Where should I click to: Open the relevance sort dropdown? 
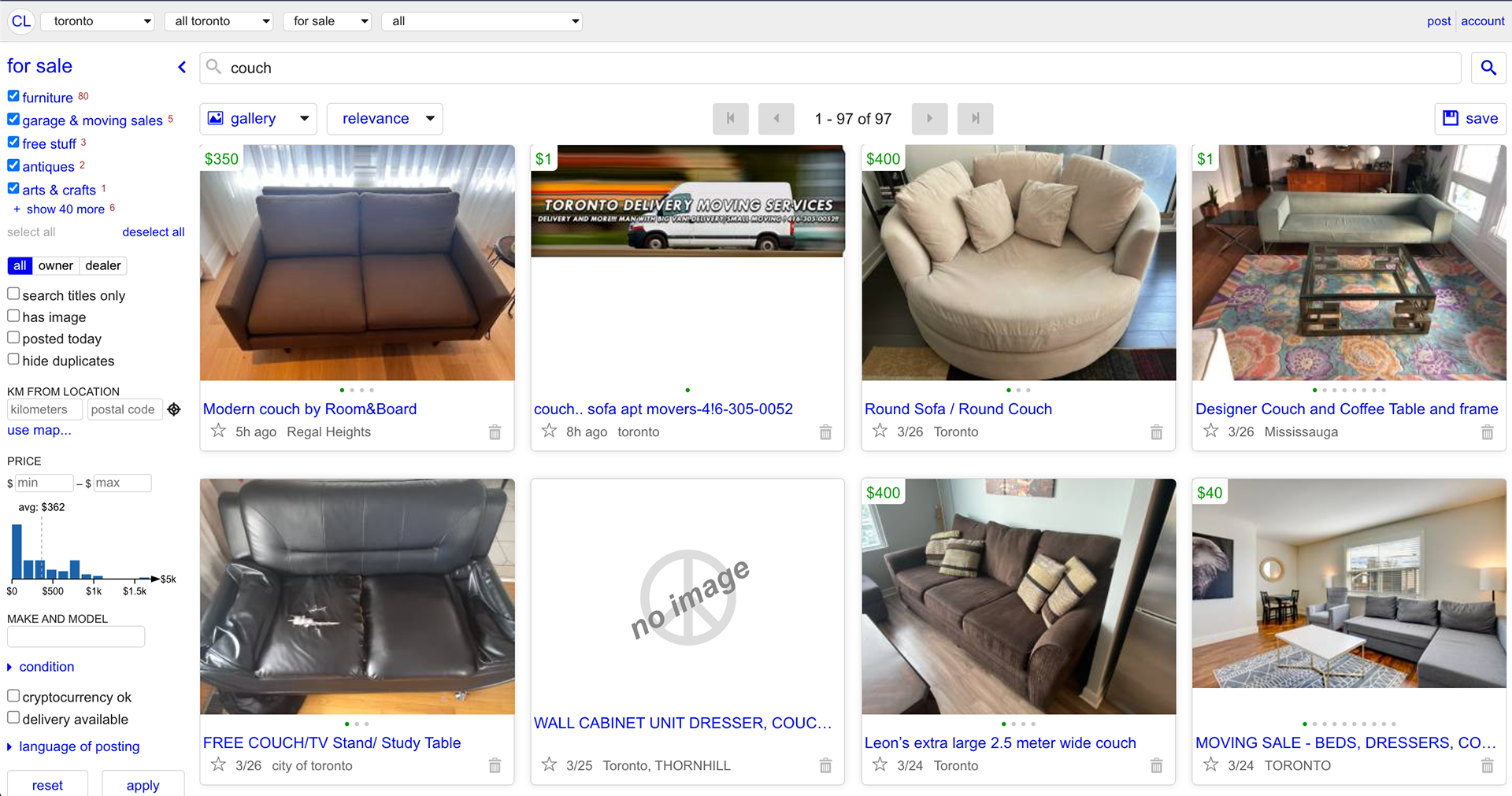(x=385, y=119)
